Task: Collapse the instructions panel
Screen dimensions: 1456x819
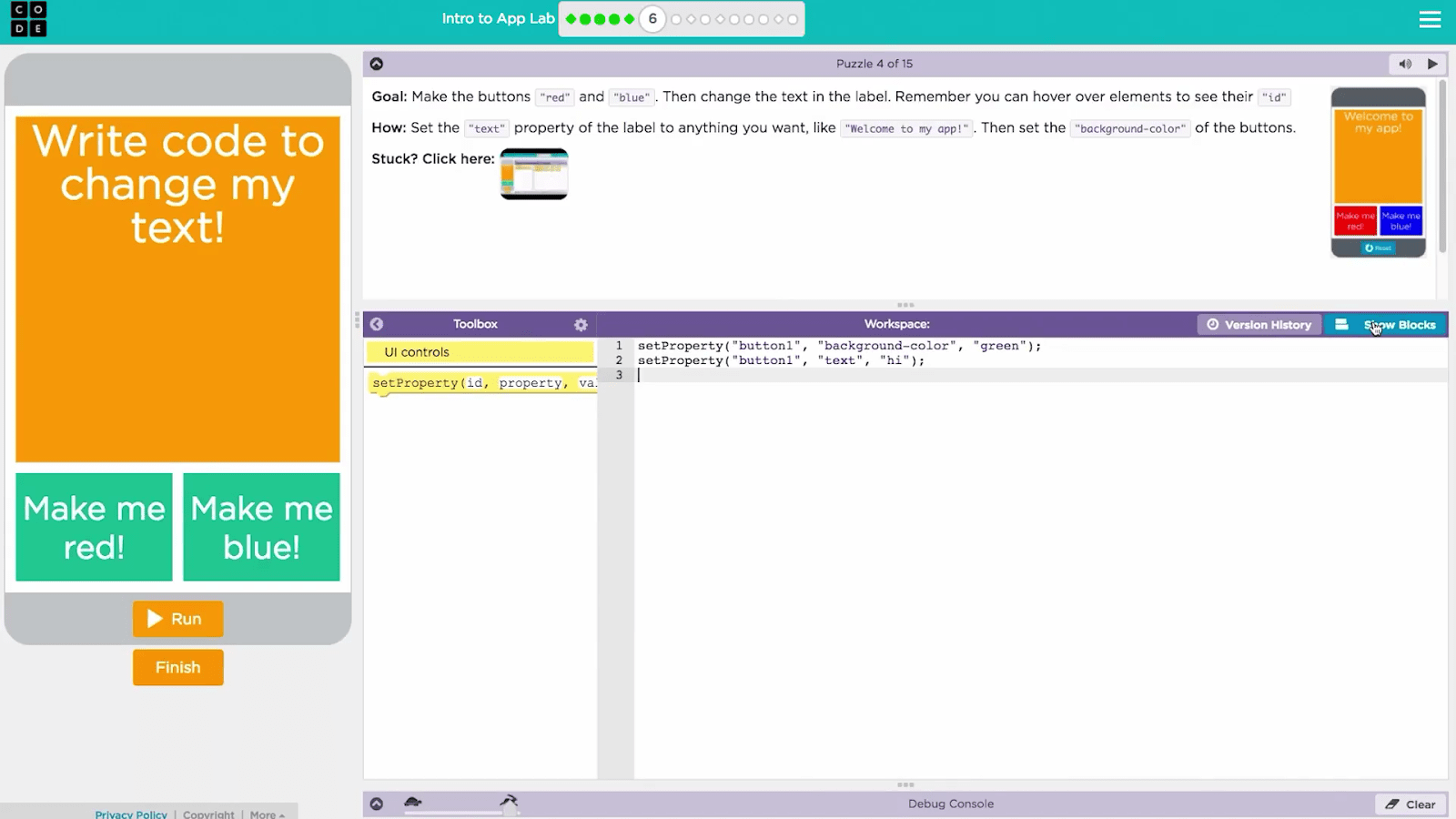Action: (x=376, y=63)
